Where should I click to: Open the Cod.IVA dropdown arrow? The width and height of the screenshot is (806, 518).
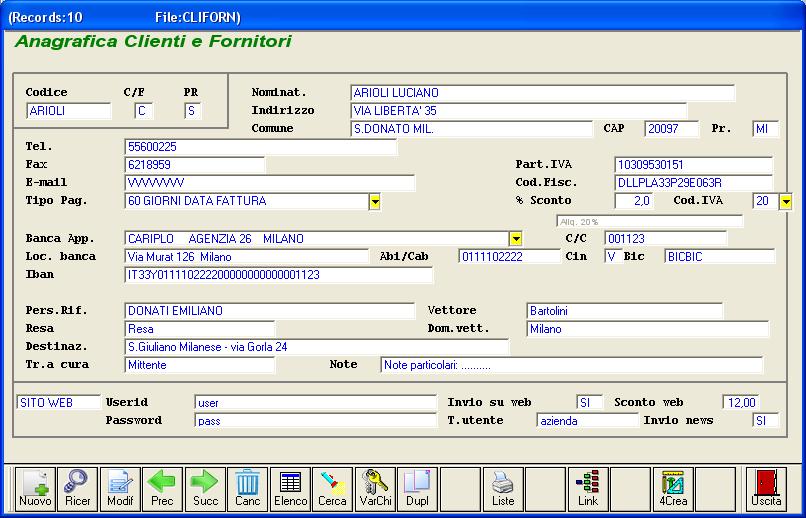point(785,201)
